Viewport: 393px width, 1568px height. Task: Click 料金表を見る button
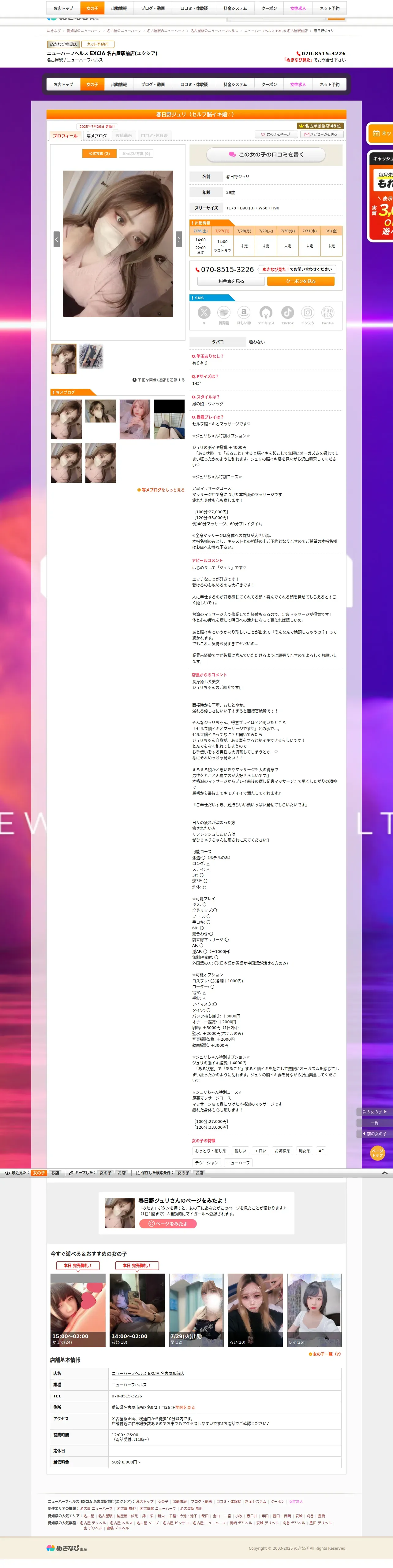[x=231, y=281]
